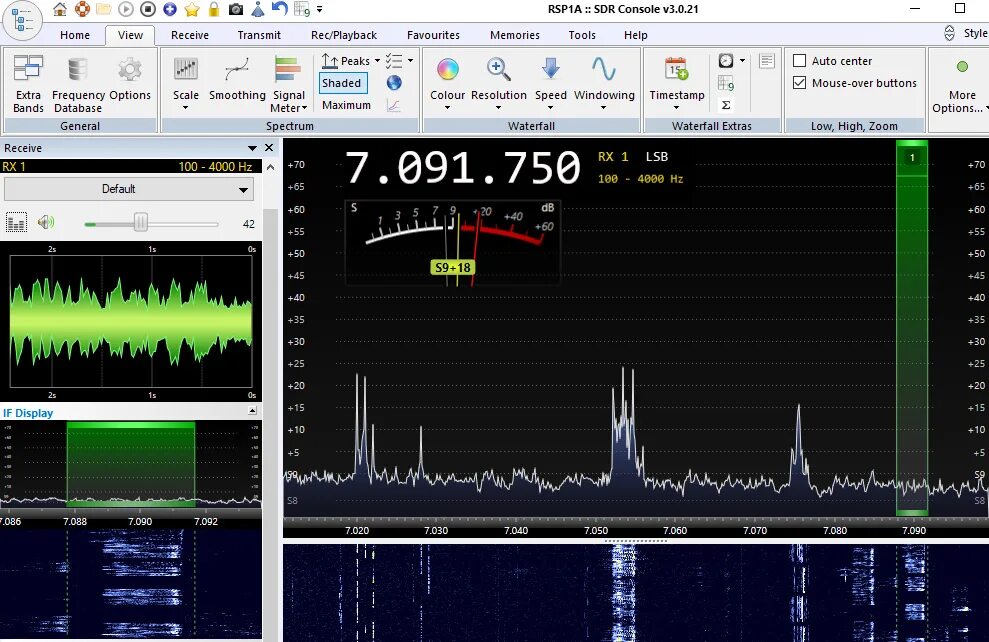Open the Scale dropdown
This screenshot has width=989, height=642.
coord(185,84)
